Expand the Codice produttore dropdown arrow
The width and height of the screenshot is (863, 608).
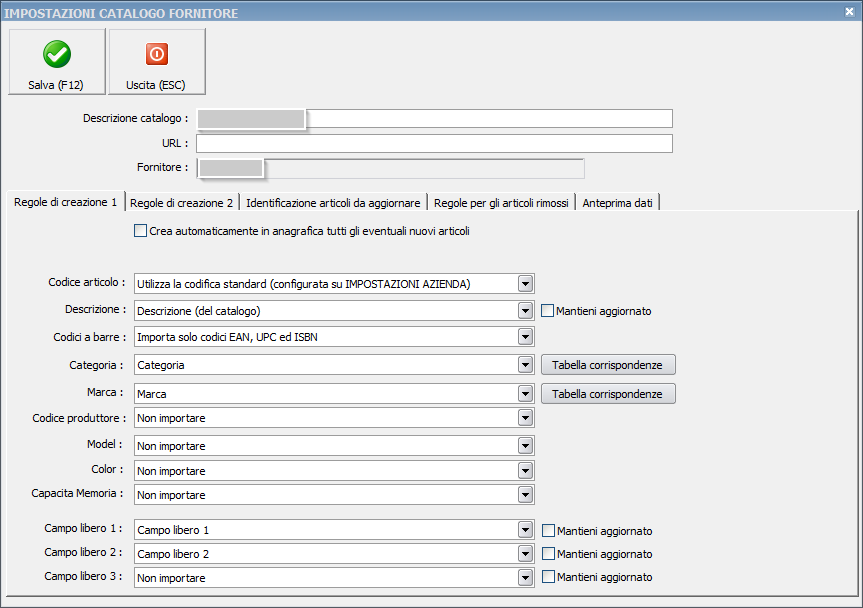(x=526, y=418)
